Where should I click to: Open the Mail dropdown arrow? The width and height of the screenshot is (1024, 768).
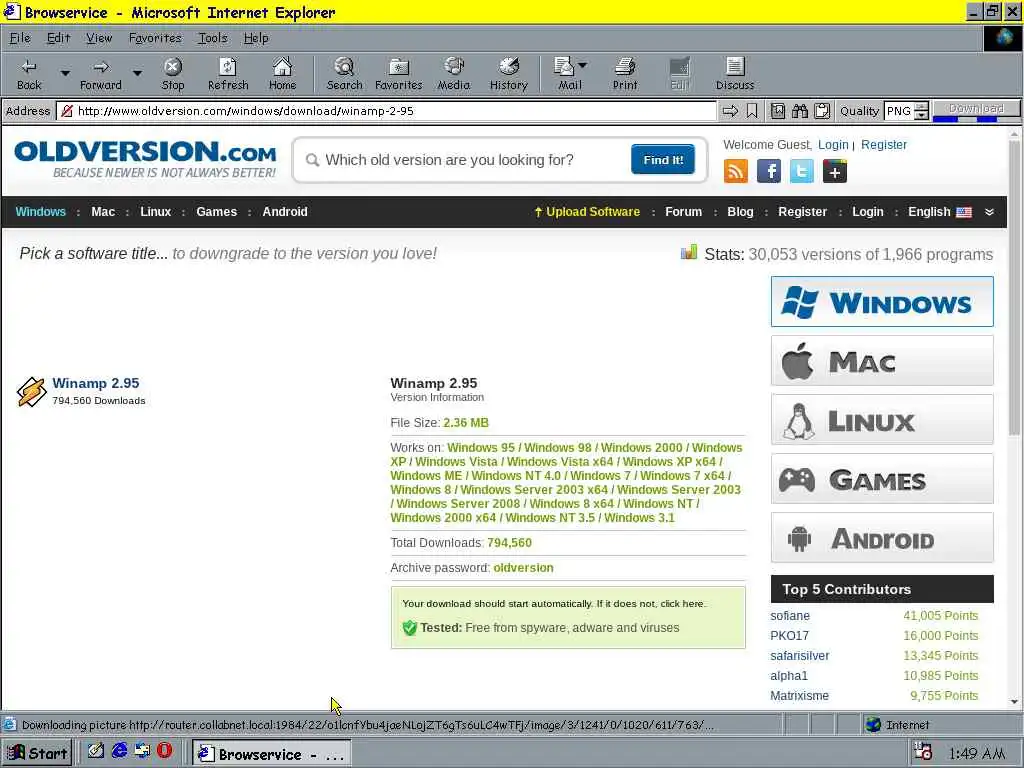click(583, 65)
